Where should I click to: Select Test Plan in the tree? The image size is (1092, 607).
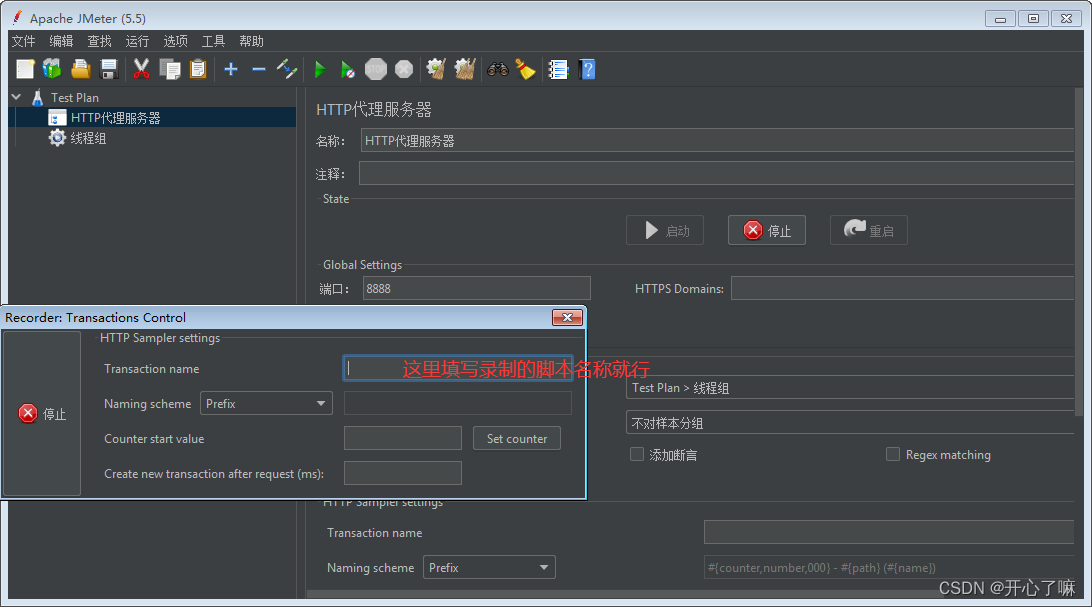[75, 97]
